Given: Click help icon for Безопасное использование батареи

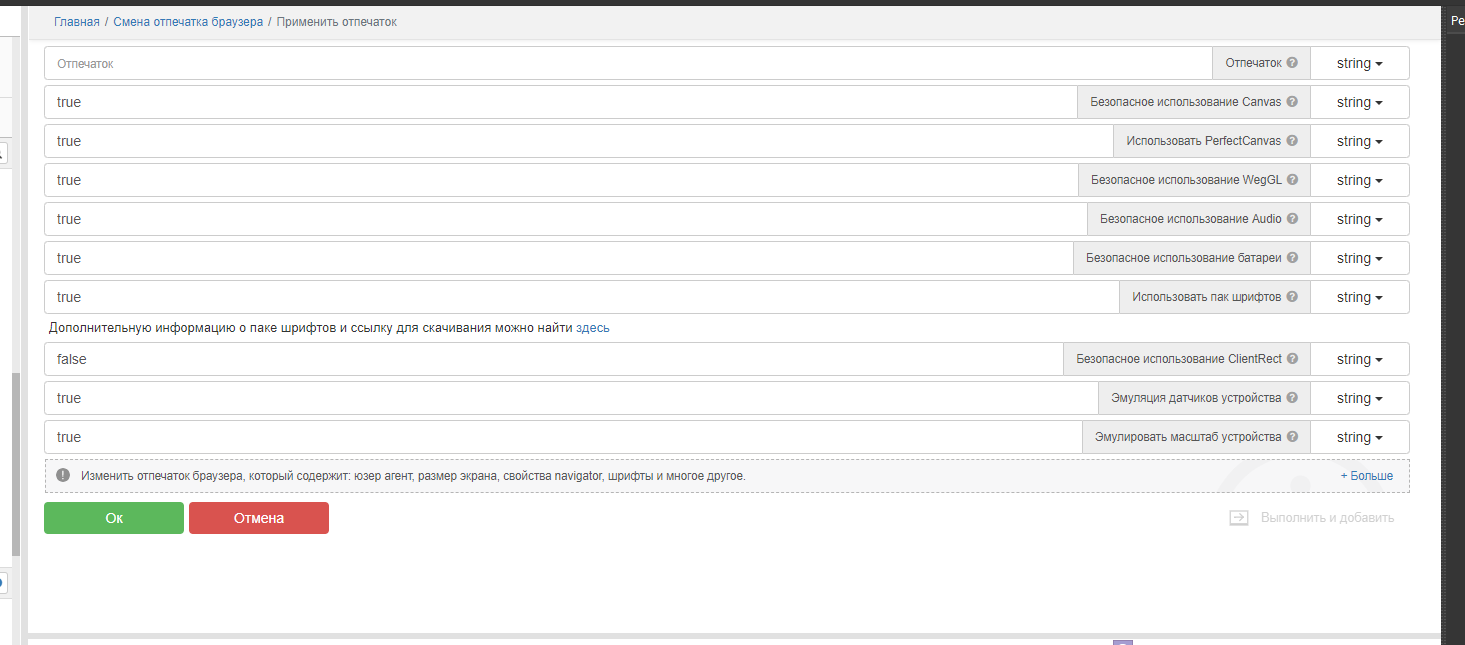Looking at the screenshot, I should coord(1292,258).
